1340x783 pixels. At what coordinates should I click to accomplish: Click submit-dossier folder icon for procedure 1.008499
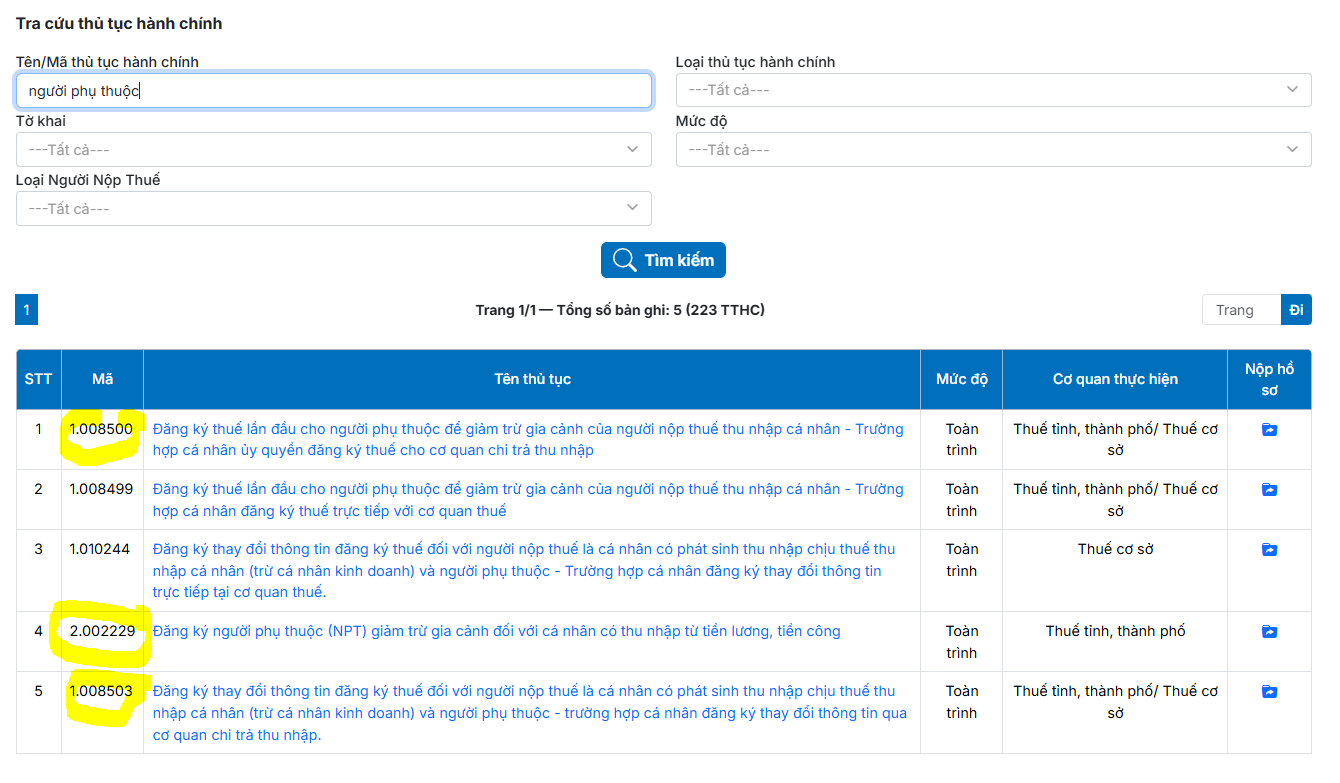click(x=1269, y=490)
